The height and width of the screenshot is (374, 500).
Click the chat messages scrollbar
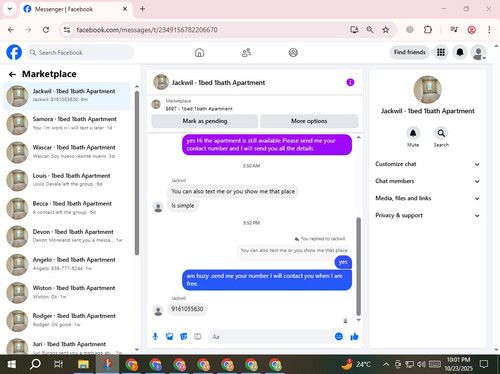(358, 266)
